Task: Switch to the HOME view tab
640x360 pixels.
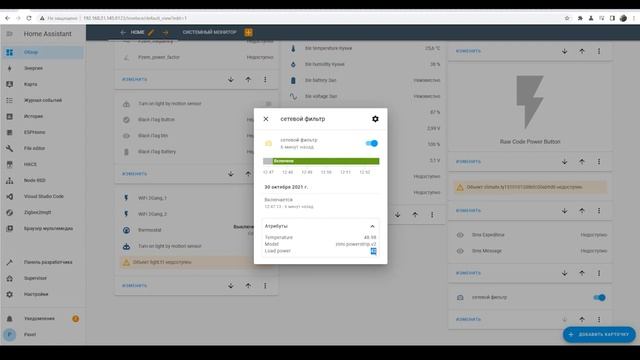Action: coord(138,32)
